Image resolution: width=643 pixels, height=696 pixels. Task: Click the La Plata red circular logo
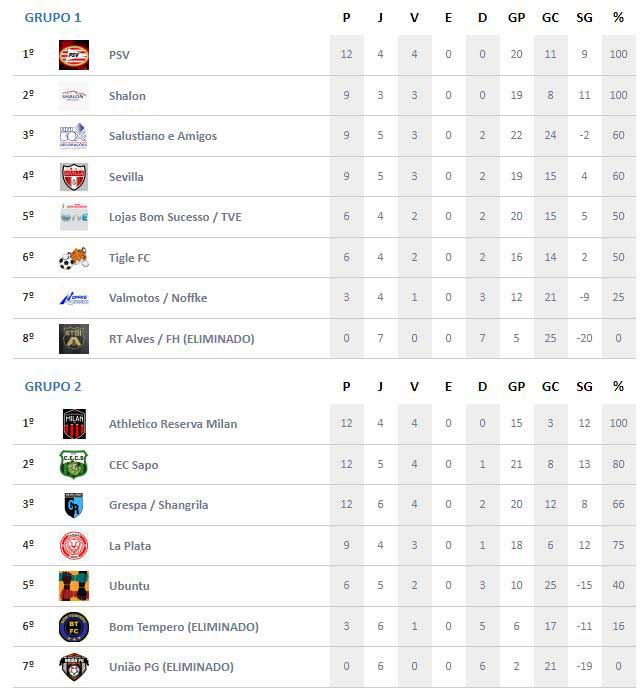point(74,546)
